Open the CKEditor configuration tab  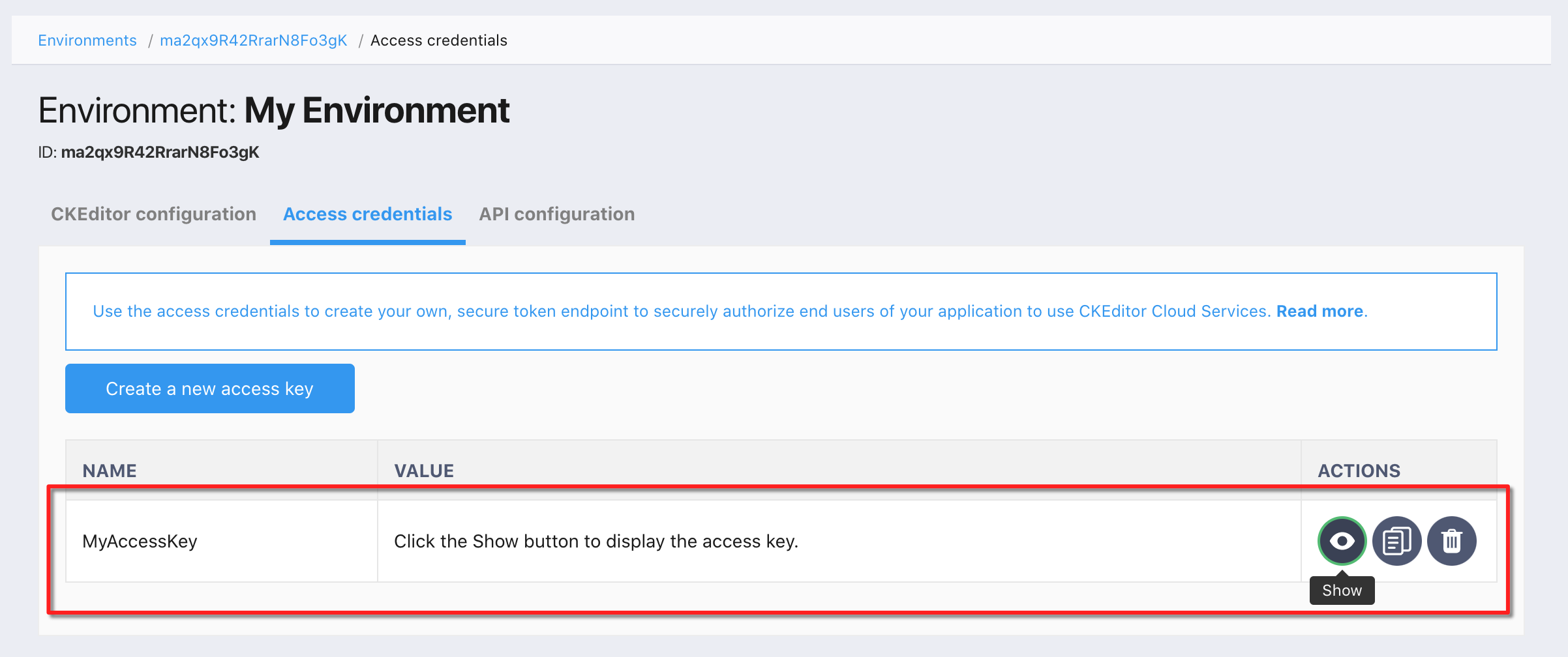point(153,214)
